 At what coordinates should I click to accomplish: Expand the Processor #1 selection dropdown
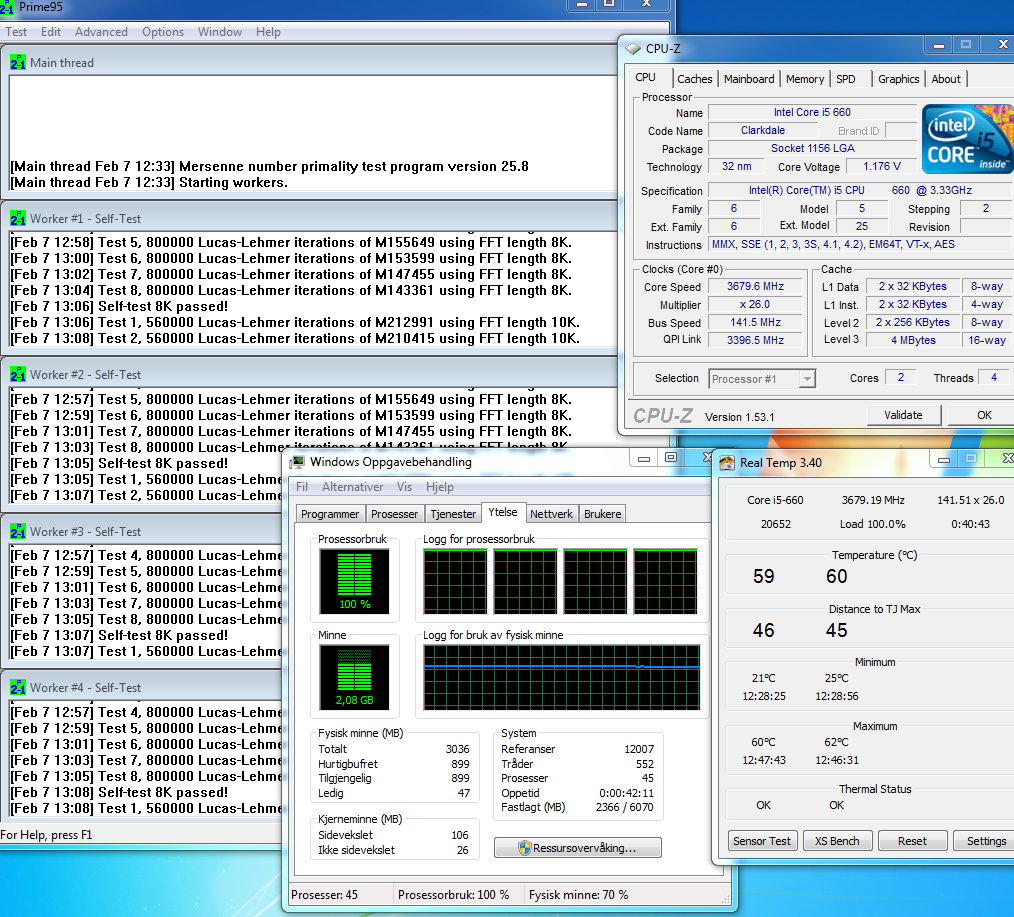click(x=806, y=378)
